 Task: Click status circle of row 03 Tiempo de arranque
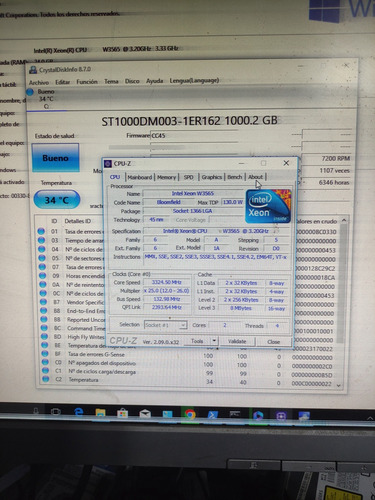pos(41,240)
